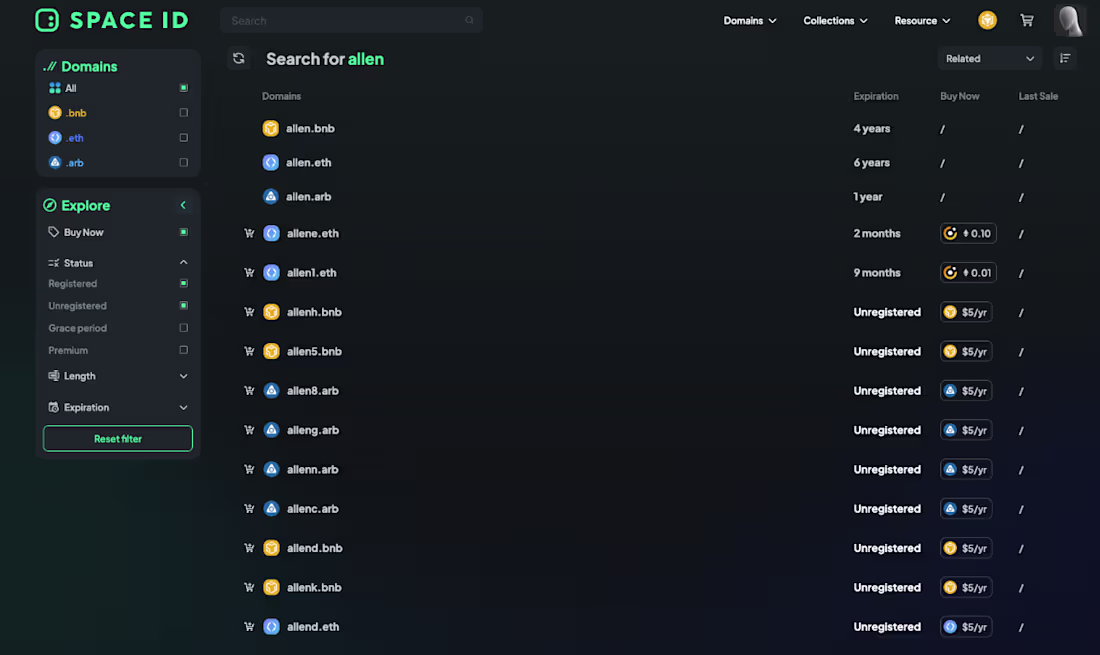Click $5/yr price for allenh.bnb
The height and width of the screenshot is (655, 1100).
966,312
